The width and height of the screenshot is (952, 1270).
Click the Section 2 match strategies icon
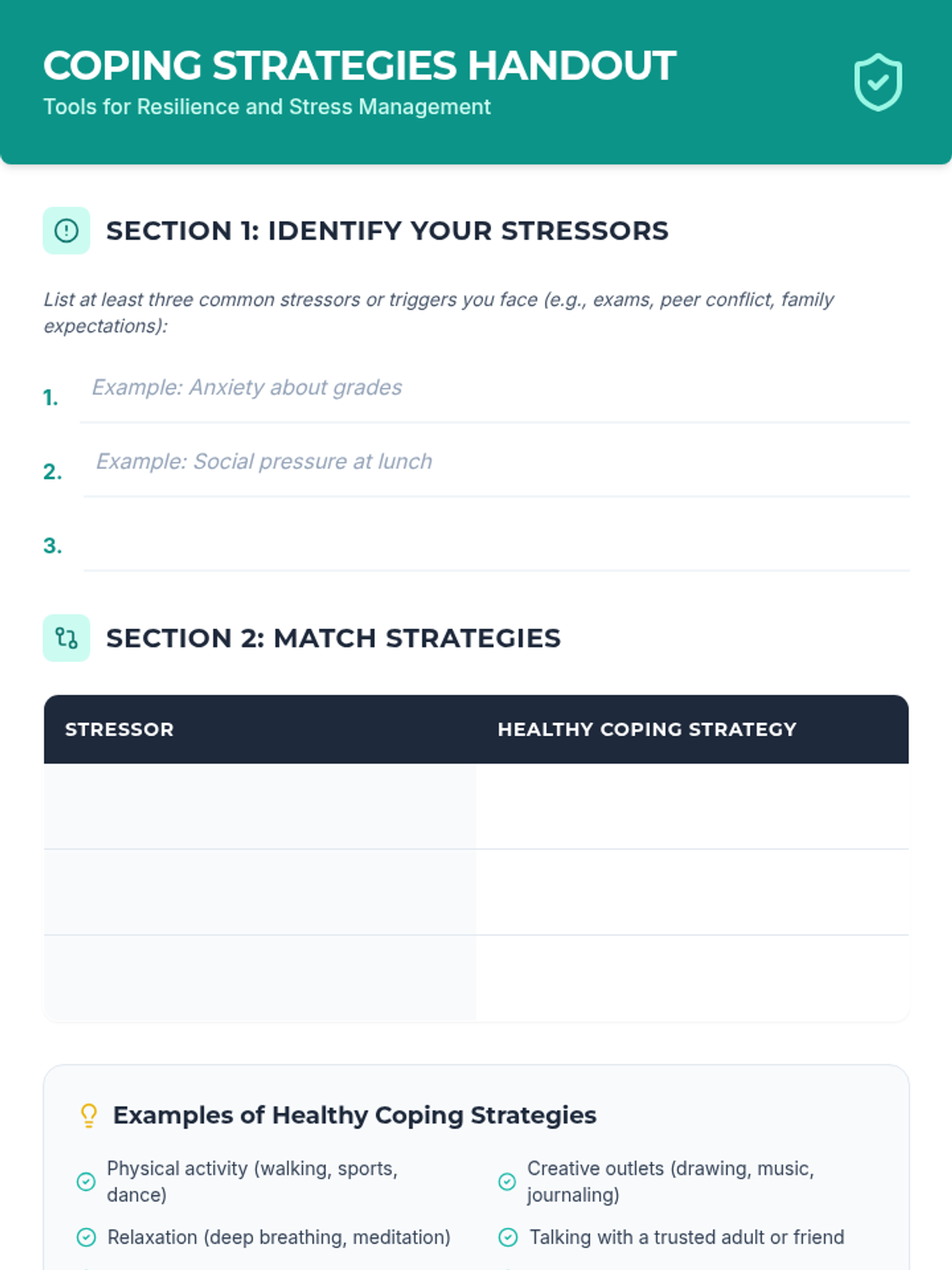pos(67,638)
